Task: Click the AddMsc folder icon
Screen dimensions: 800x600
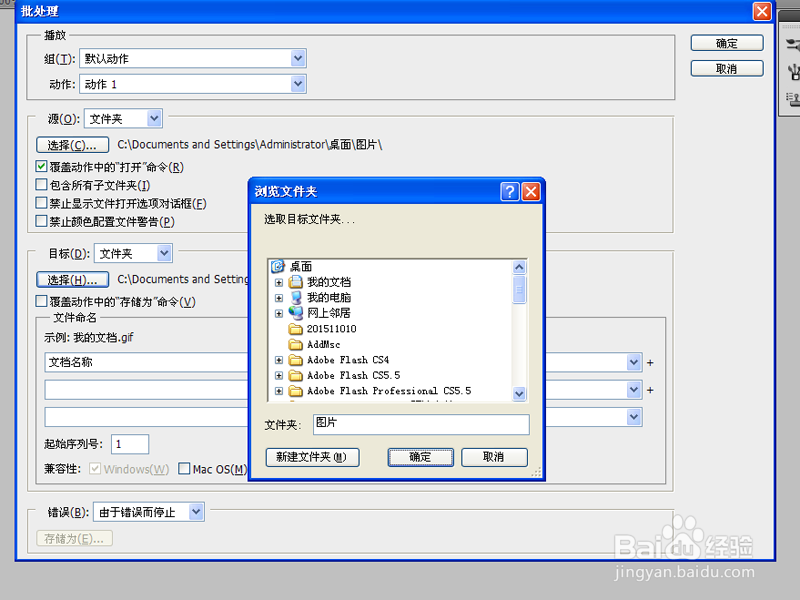Action: (295, 344)
